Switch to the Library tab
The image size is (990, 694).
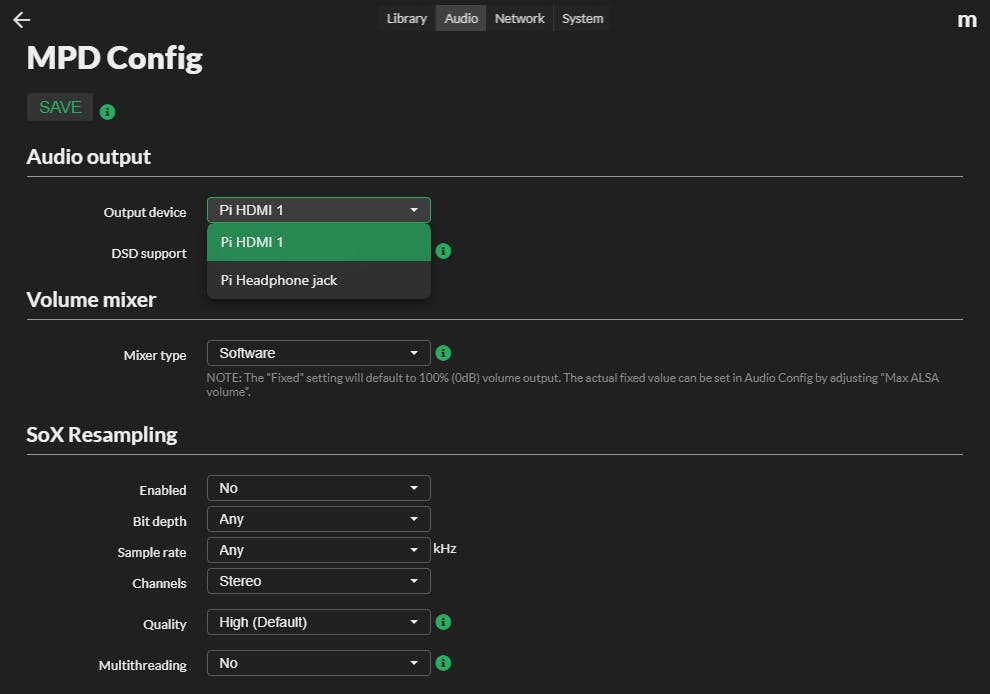pyautogui.click(x=406, y=18)
